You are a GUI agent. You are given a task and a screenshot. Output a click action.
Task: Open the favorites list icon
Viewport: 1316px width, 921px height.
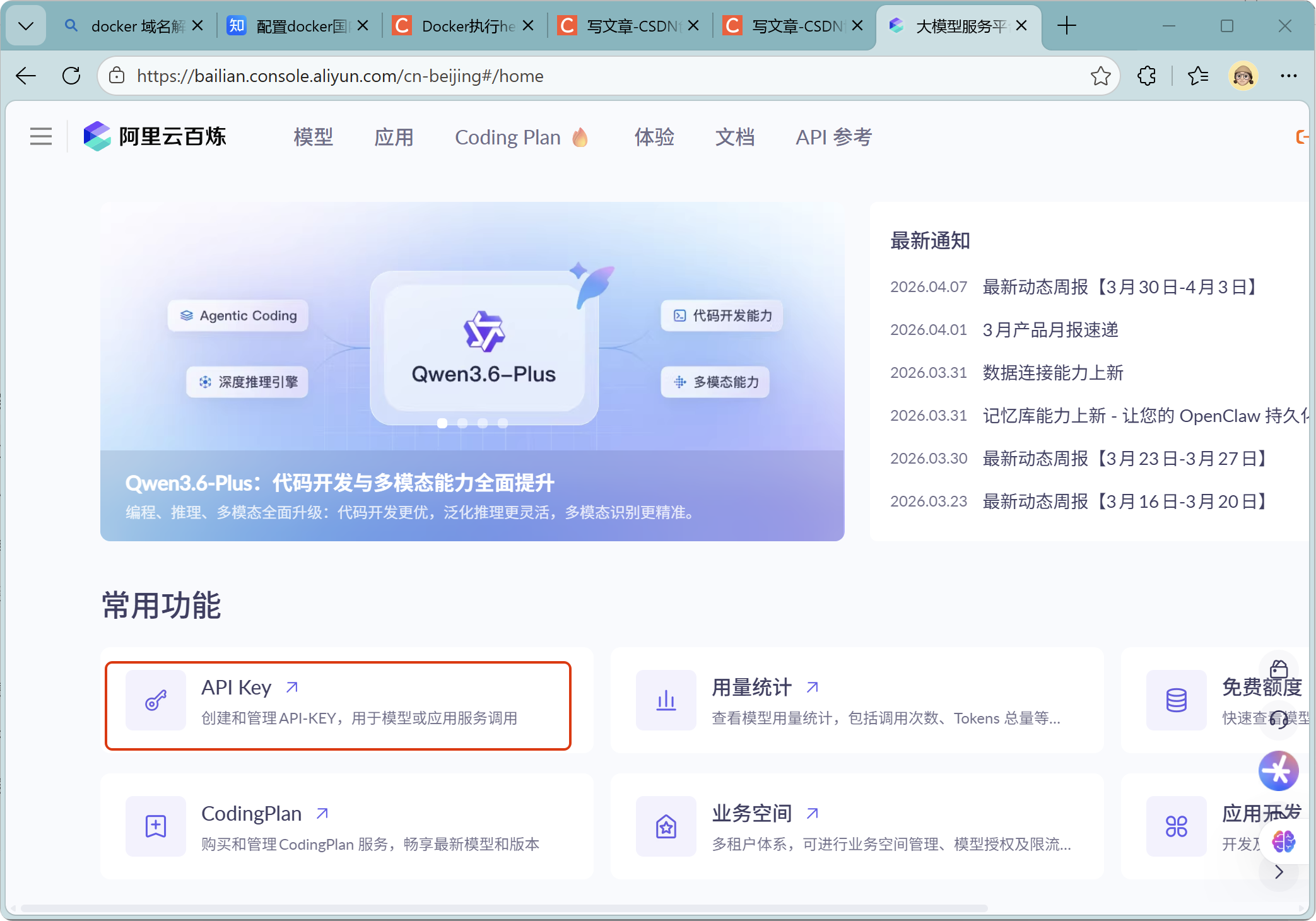[1197, 76]
